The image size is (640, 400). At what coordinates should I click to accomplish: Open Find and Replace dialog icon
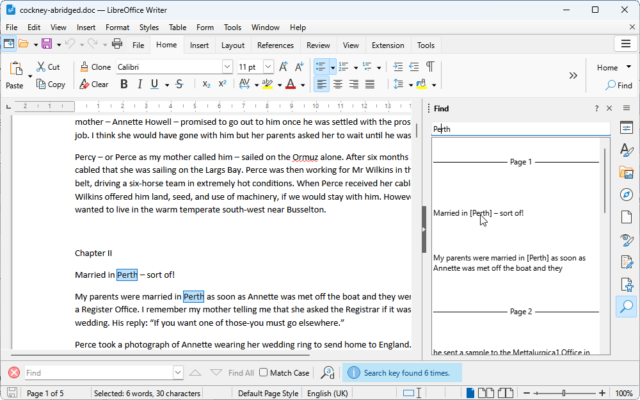pos(327,372)
